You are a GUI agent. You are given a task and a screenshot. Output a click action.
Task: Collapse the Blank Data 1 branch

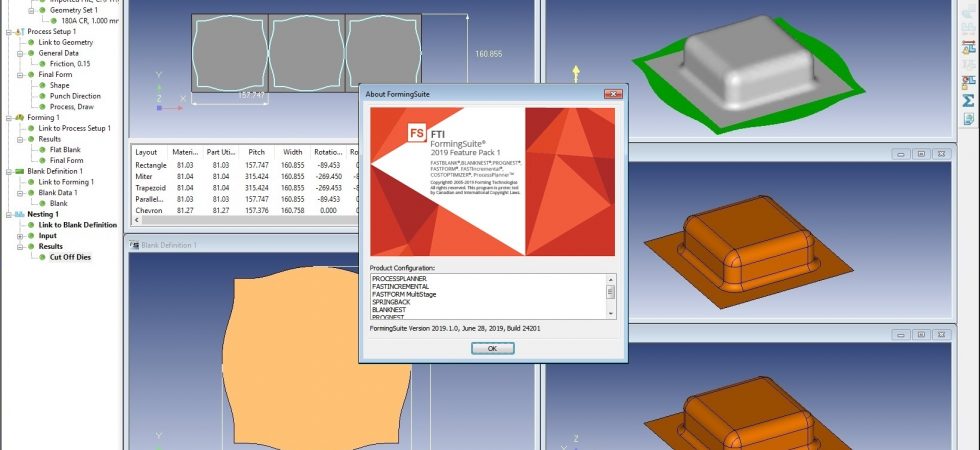[20, 192]
